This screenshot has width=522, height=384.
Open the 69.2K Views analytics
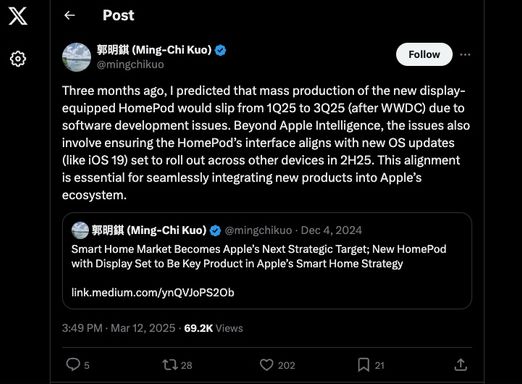pos(213,328)
